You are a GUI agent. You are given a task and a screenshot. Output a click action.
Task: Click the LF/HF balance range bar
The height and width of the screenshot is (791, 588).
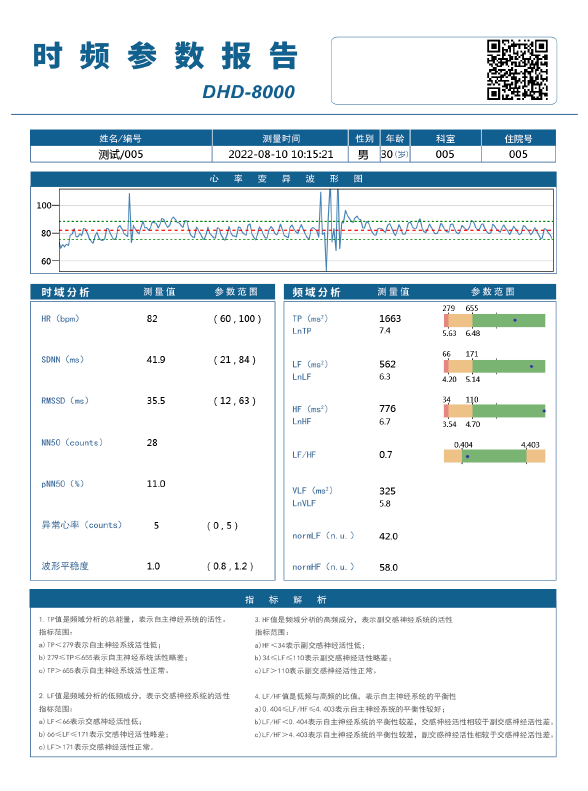pos(494,456)
